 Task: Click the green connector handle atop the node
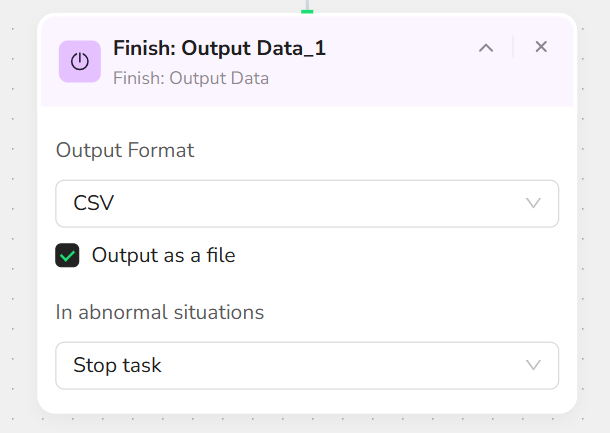tap(307, 12)
